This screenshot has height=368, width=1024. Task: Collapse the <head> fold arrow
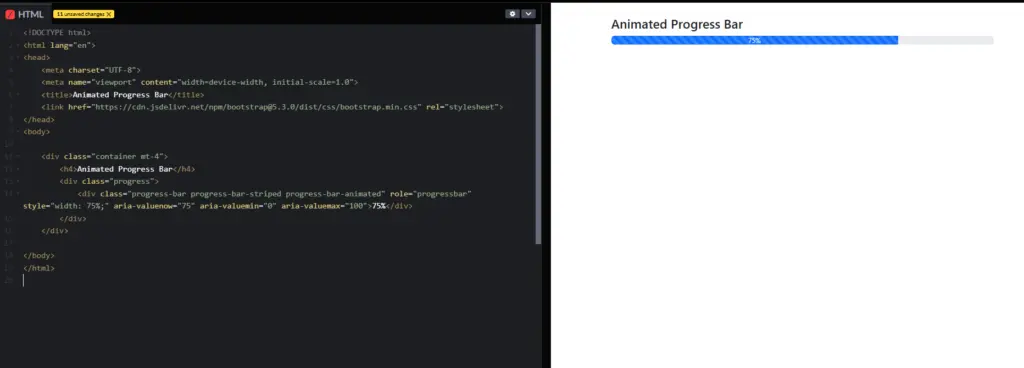coord(18,58)
